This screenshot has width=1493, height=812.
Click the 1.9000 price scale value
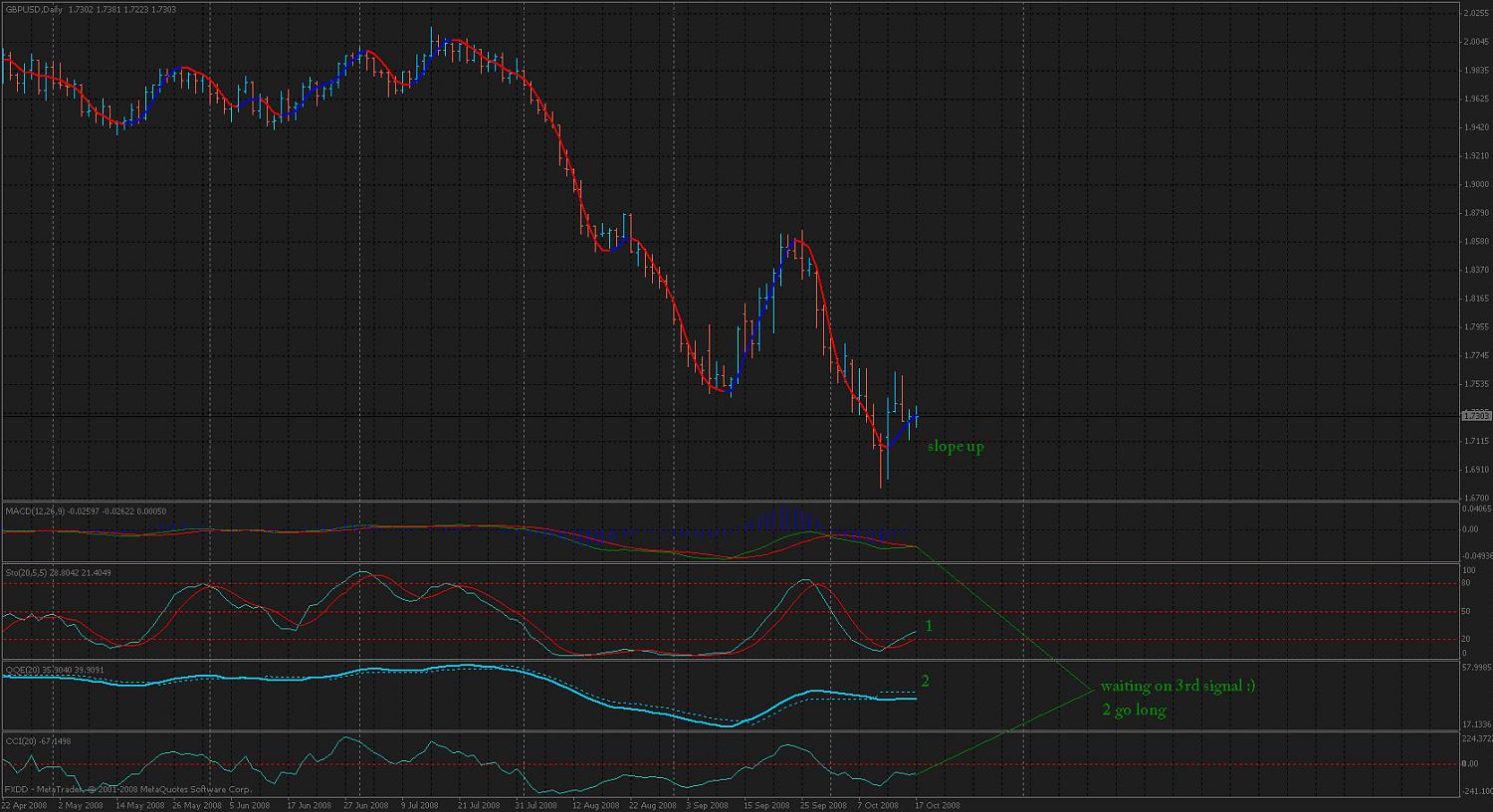(1475, 184)
